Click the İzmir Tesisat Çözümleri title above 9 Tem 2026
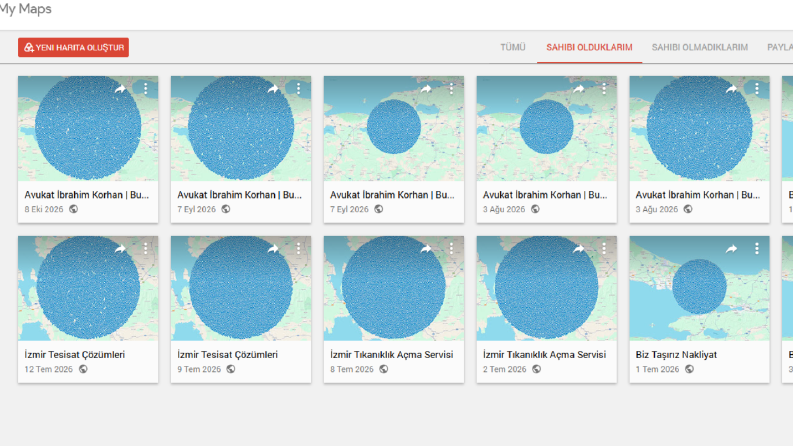This screenshot has height=446, width=793. pyautogui.click(x=228, y=354)
